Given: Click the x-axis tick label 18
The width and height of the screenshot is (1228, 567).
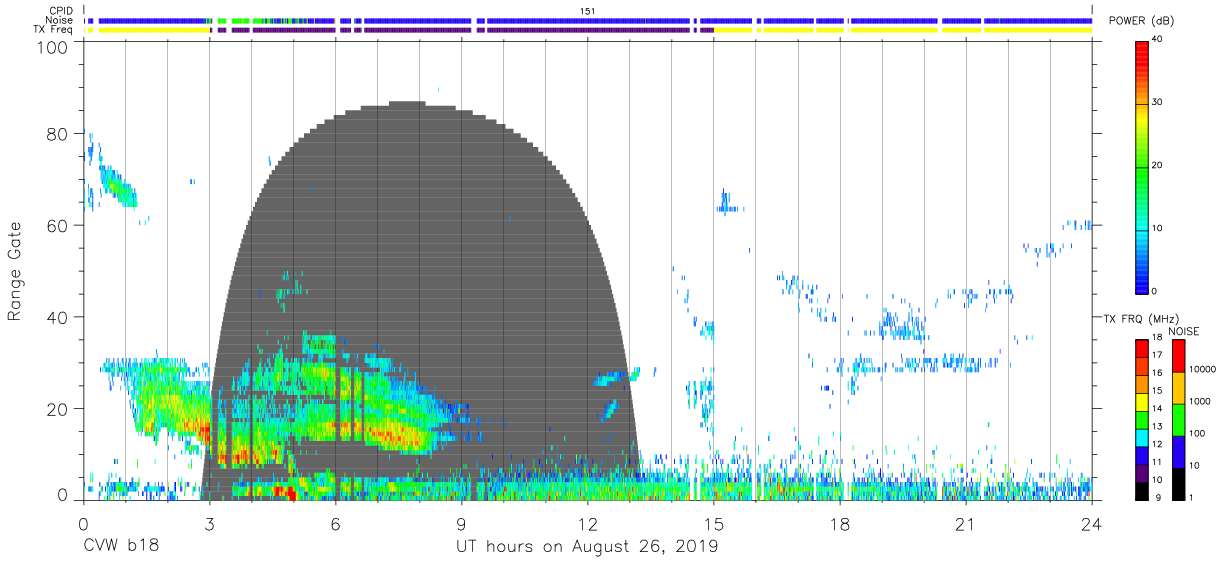Looking at the screenshot, I should coord(840,524).
